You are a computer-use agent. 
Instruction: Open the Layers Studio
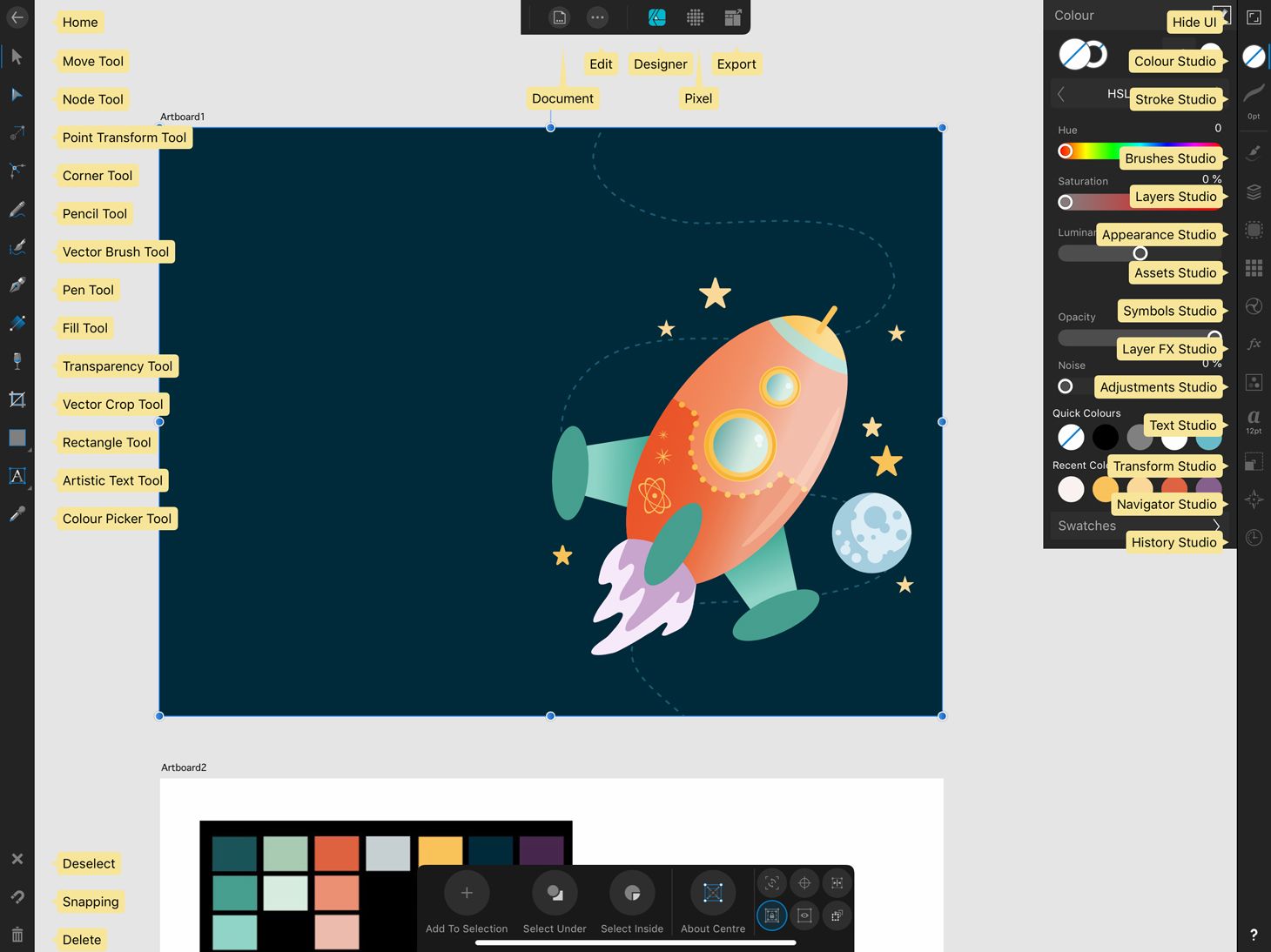(x=1254, y=191)
